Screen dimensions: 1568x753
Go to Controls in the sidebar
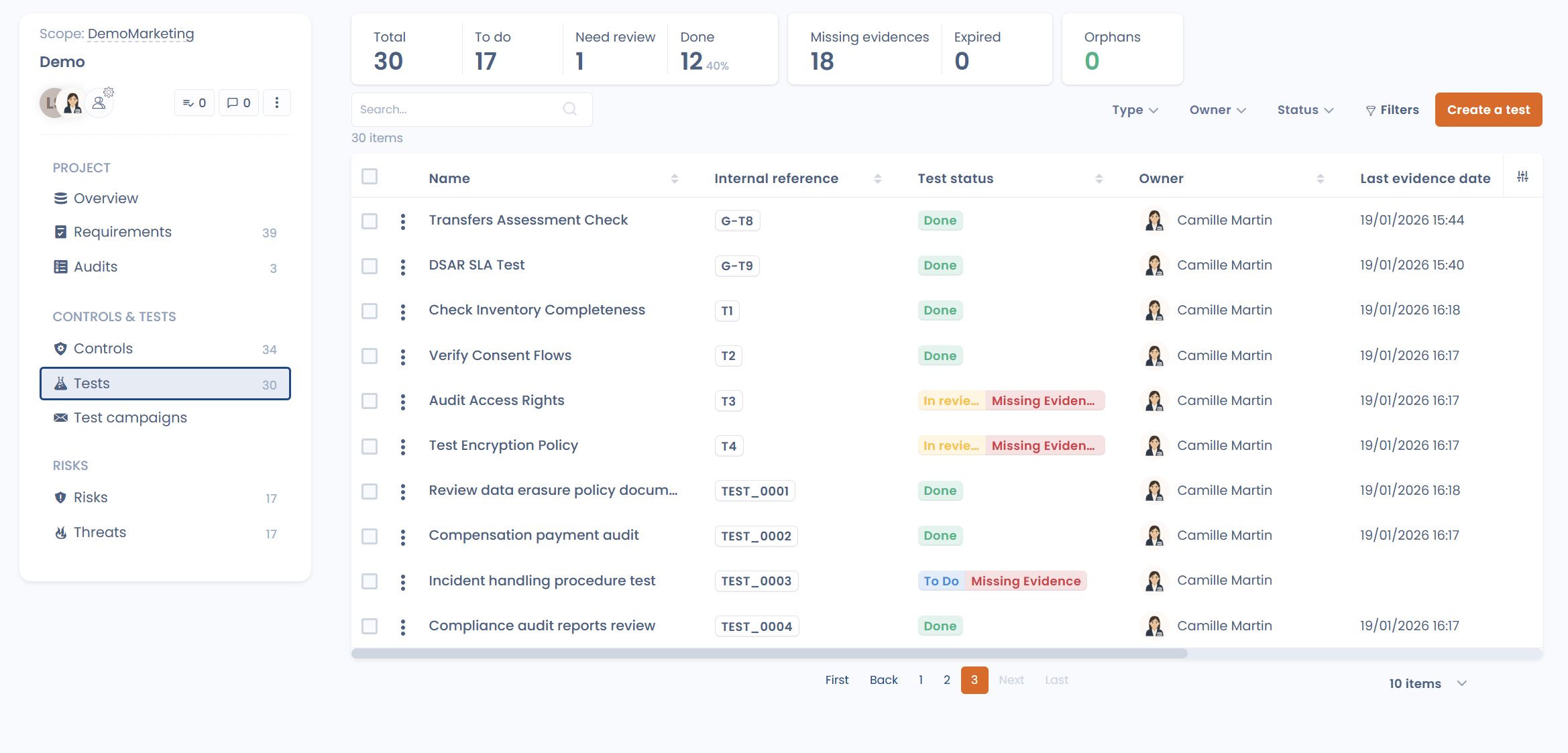coord(103,349)
